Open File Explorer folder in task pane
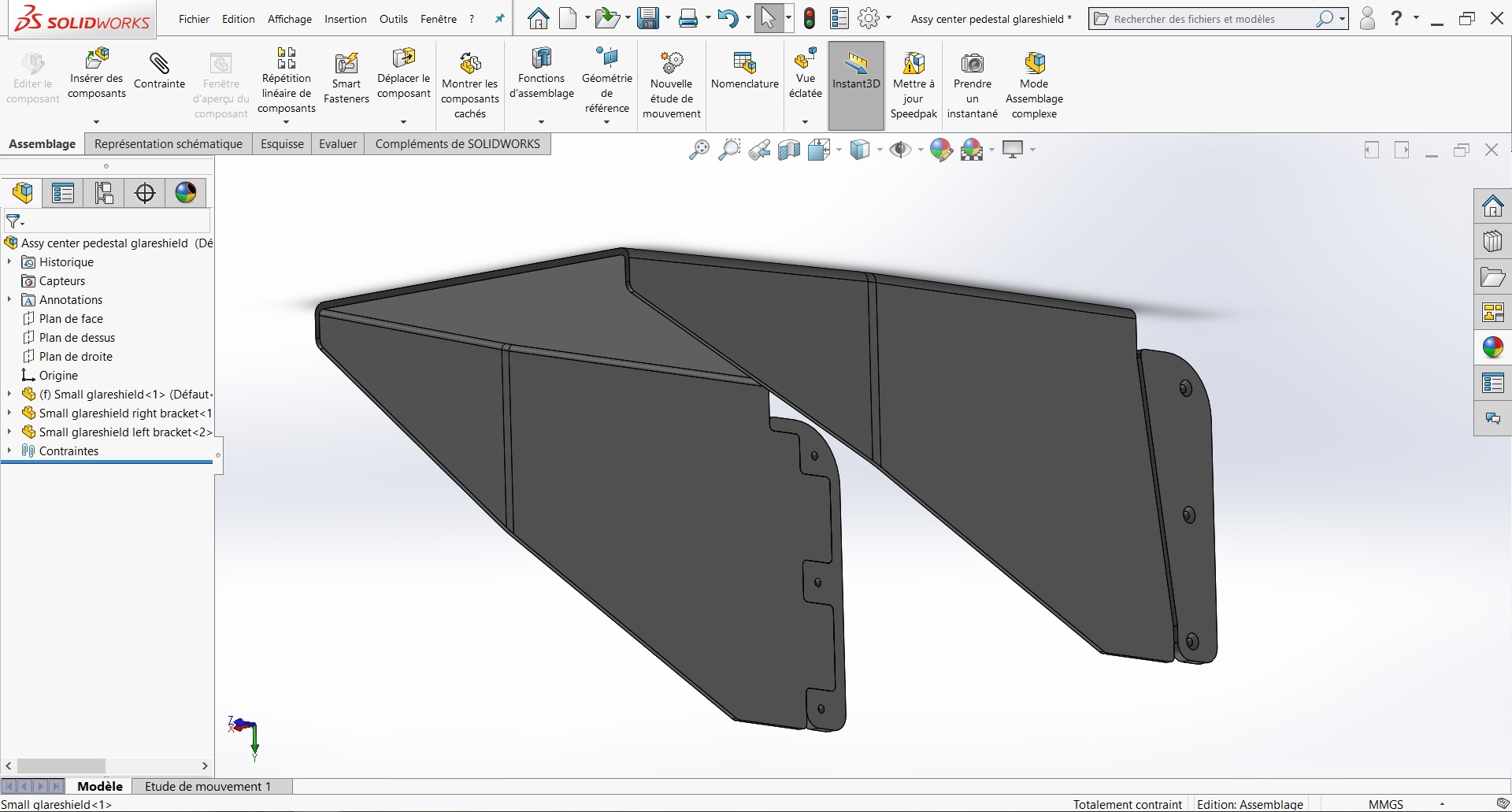The width and height of the screenshot is (1512, 812). [1493, 277]
